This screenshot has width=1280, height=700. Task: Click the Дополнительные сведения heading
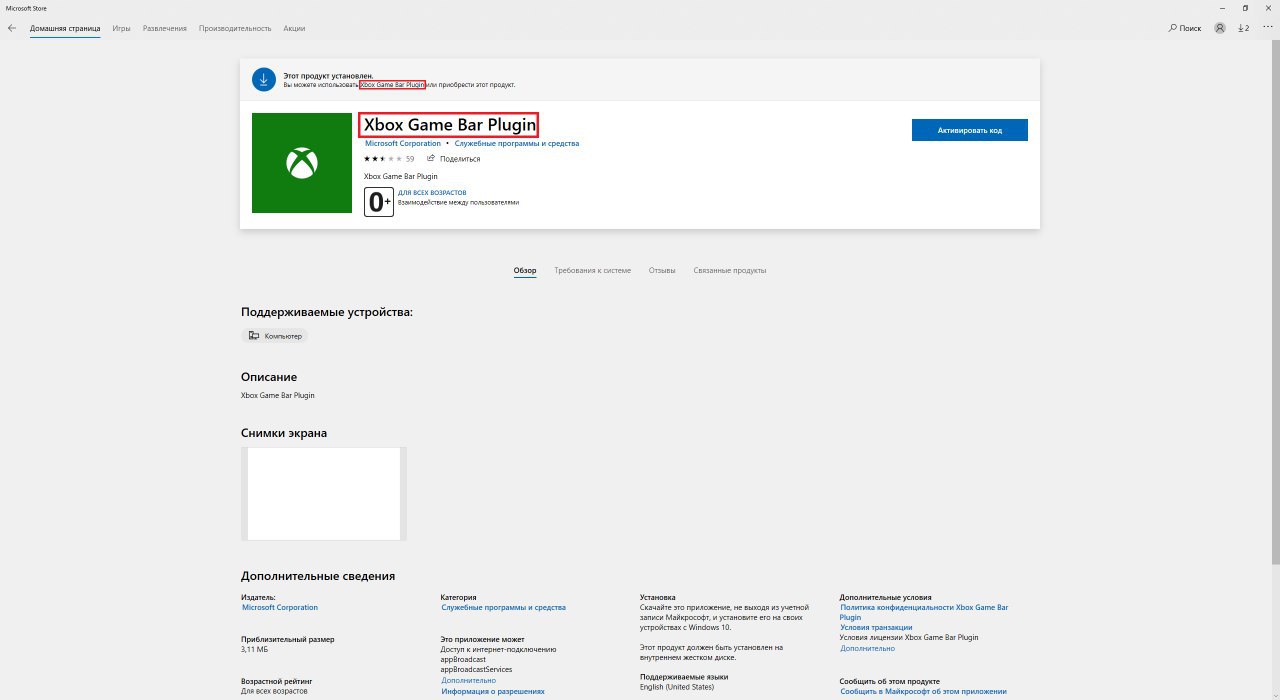(318, 576)
